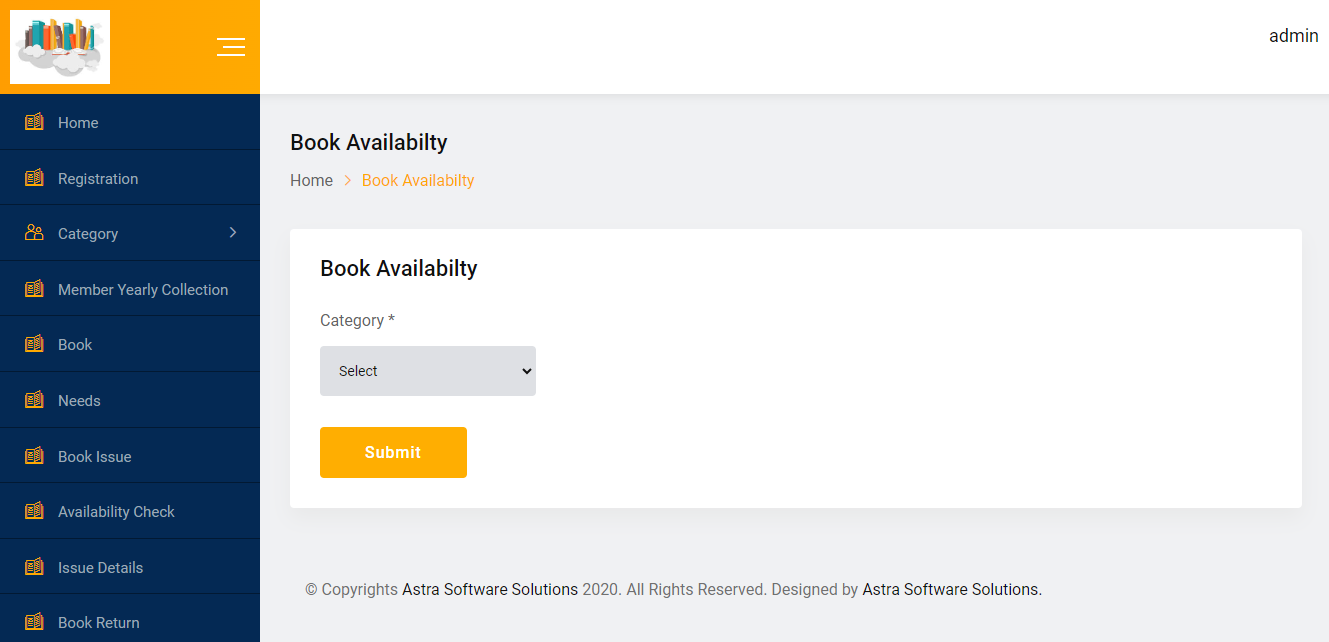Image resolution: width=1329 pixels, height=642 pixels.
Task: Click the book icon beside Issue Details
Action: click(34, 567)
